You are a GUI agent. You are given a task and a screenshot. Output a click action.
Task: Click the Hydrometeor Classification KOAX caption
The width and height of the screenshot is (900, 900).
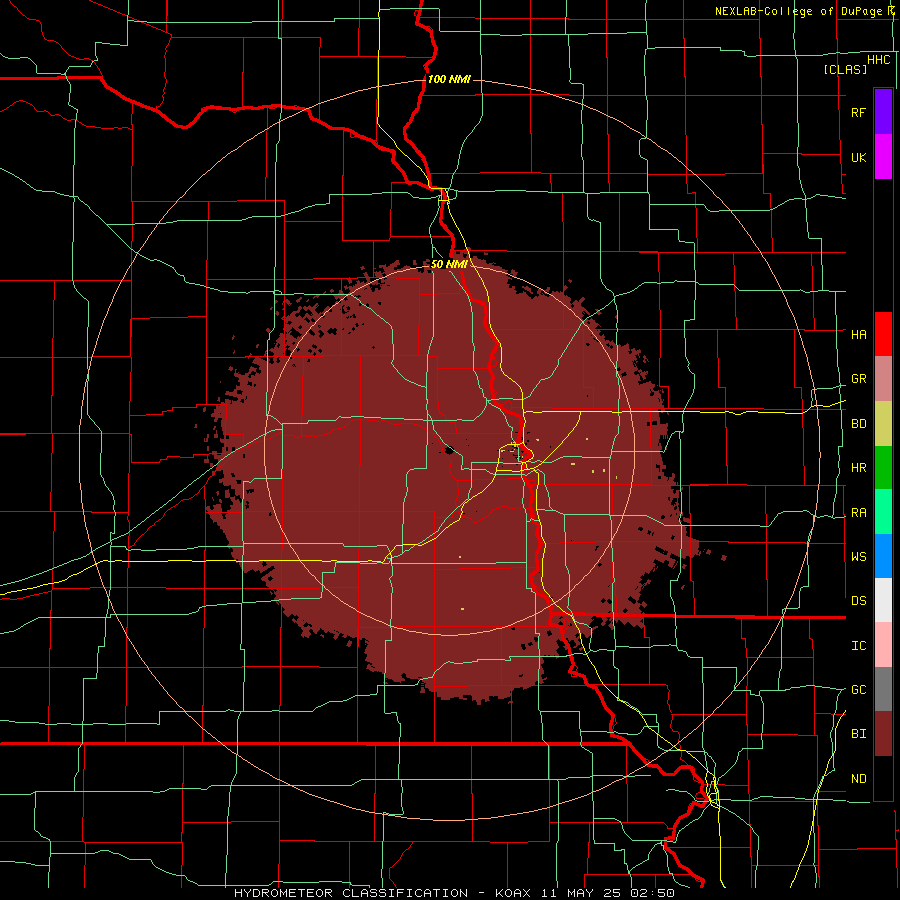[x=454, y=893]
